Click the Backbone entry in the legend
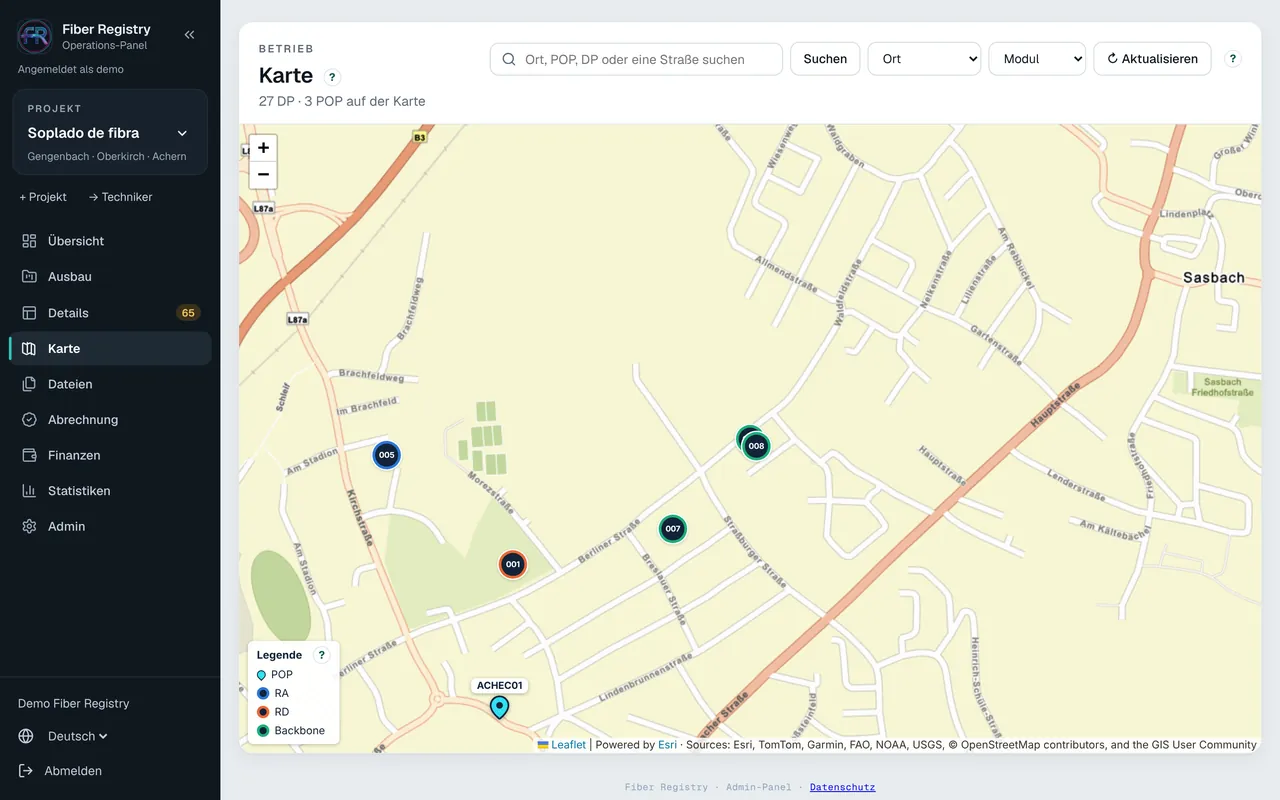Image resolution: width=1280 pixels, height=800 pixels. click(x=291, y=731)
